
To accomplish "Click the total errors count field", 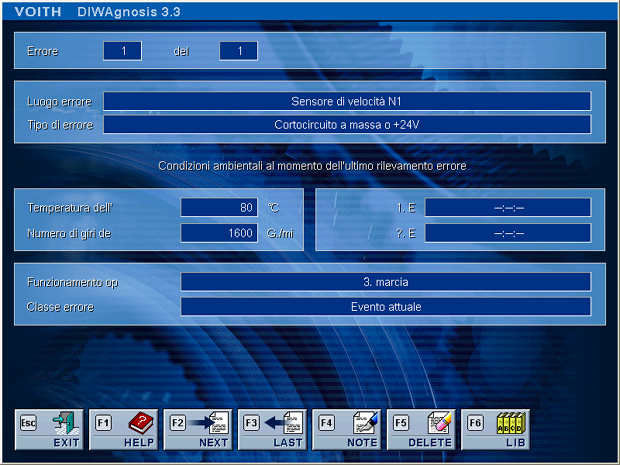I will (x=238, y=51).
